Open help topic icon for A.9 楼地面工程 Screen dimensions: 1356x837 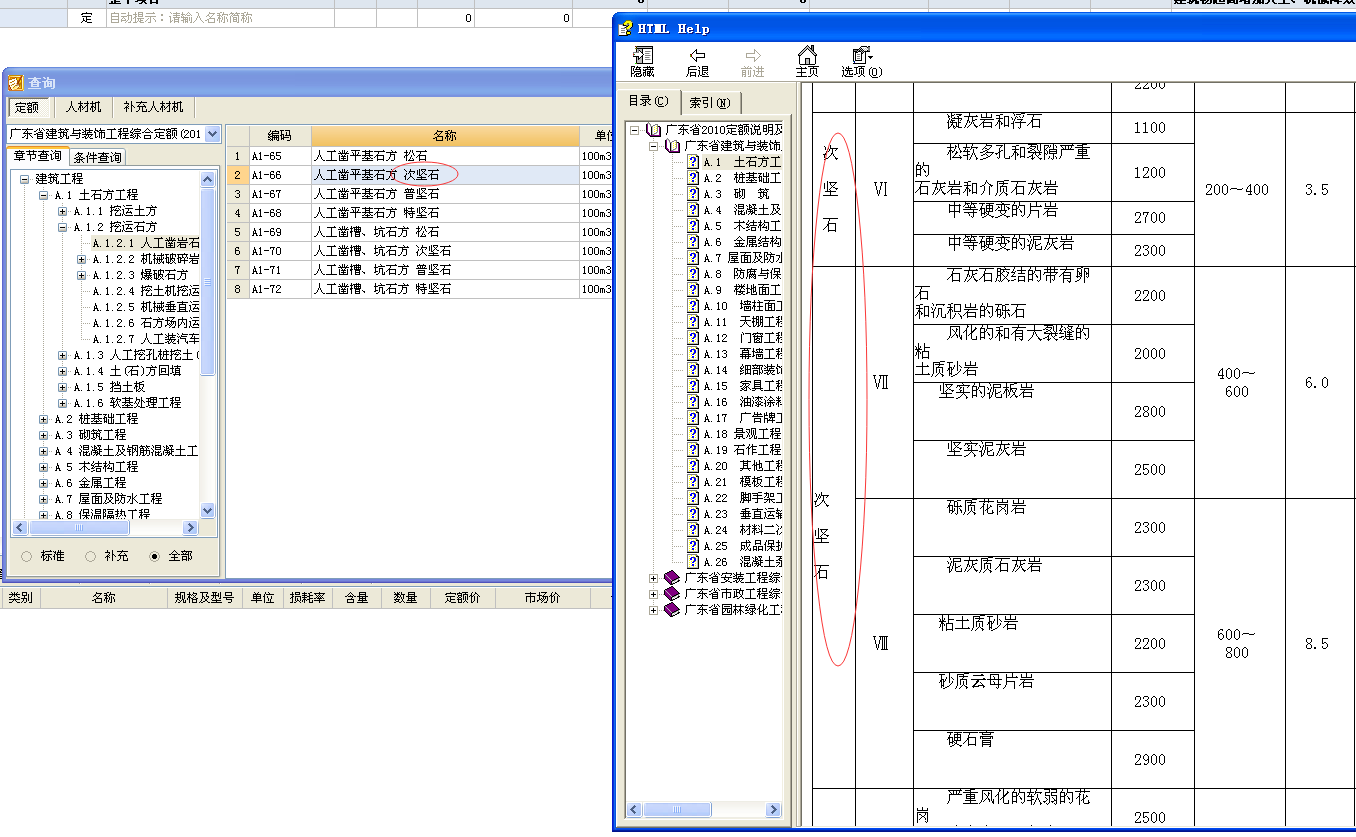[x=693, y=290]
